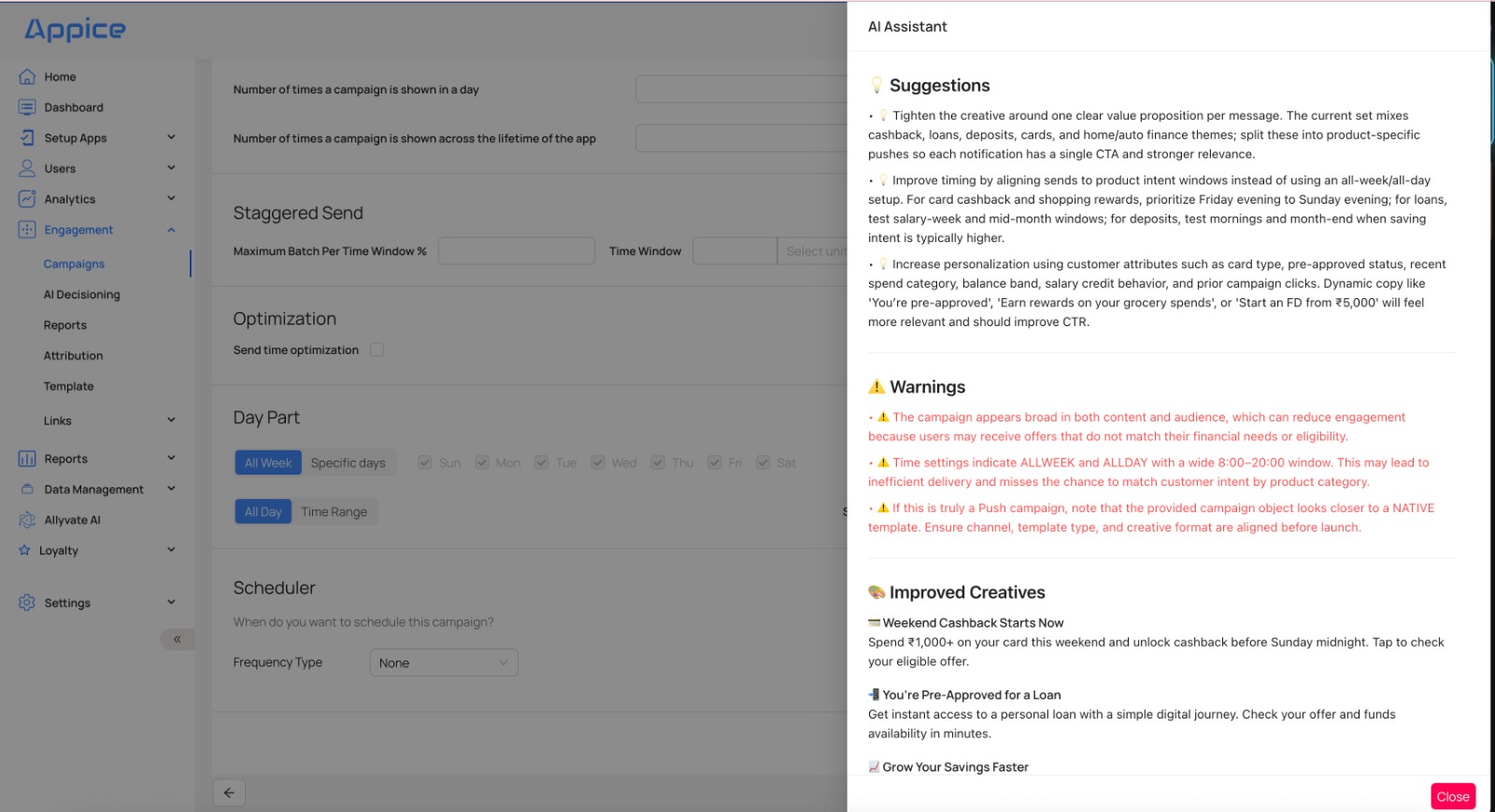Close the AI Assistant panel
The image size is (1495, 812).
[1453, 796]
